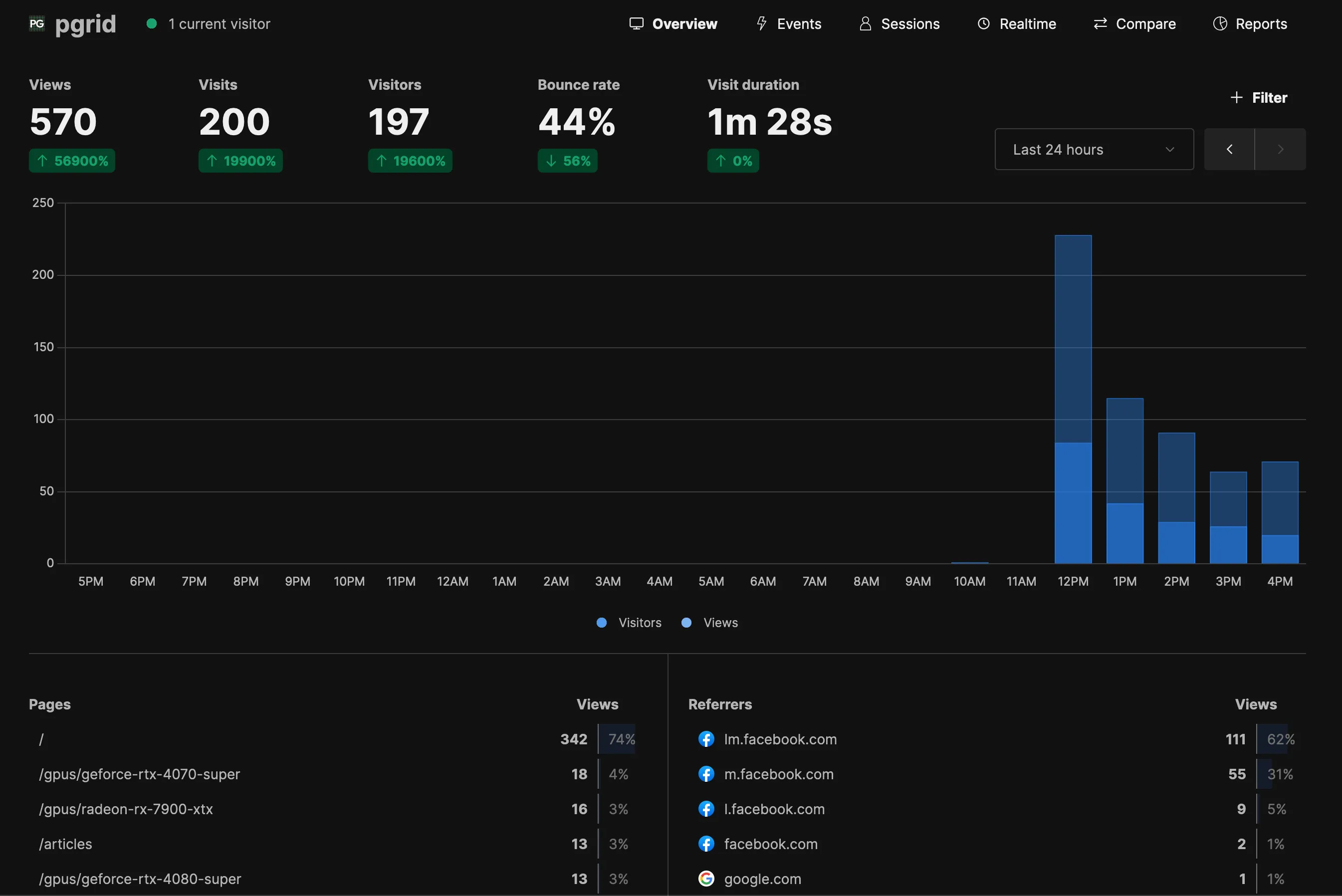Click the 12PM bar in chart
This screenshot has width=1342, height=896.
coord(1072,400)
